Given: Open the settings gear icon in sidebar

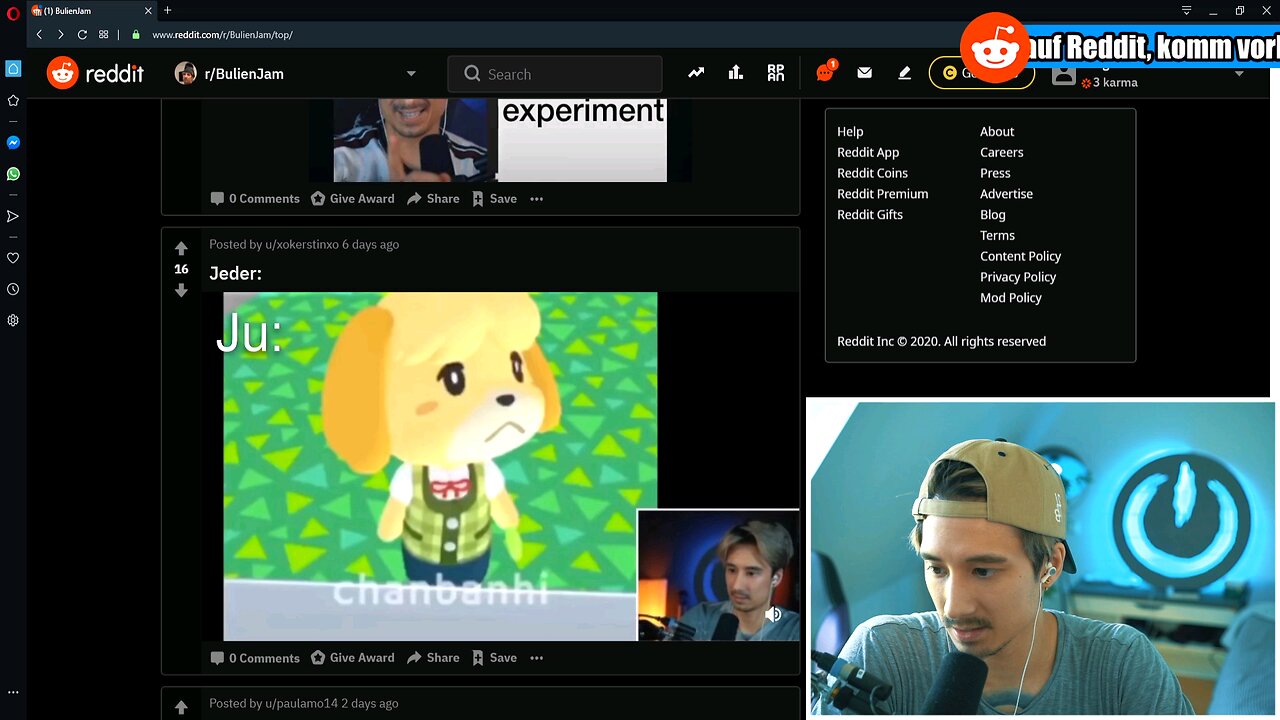Looking at the screenshot, I should point(13,321).
